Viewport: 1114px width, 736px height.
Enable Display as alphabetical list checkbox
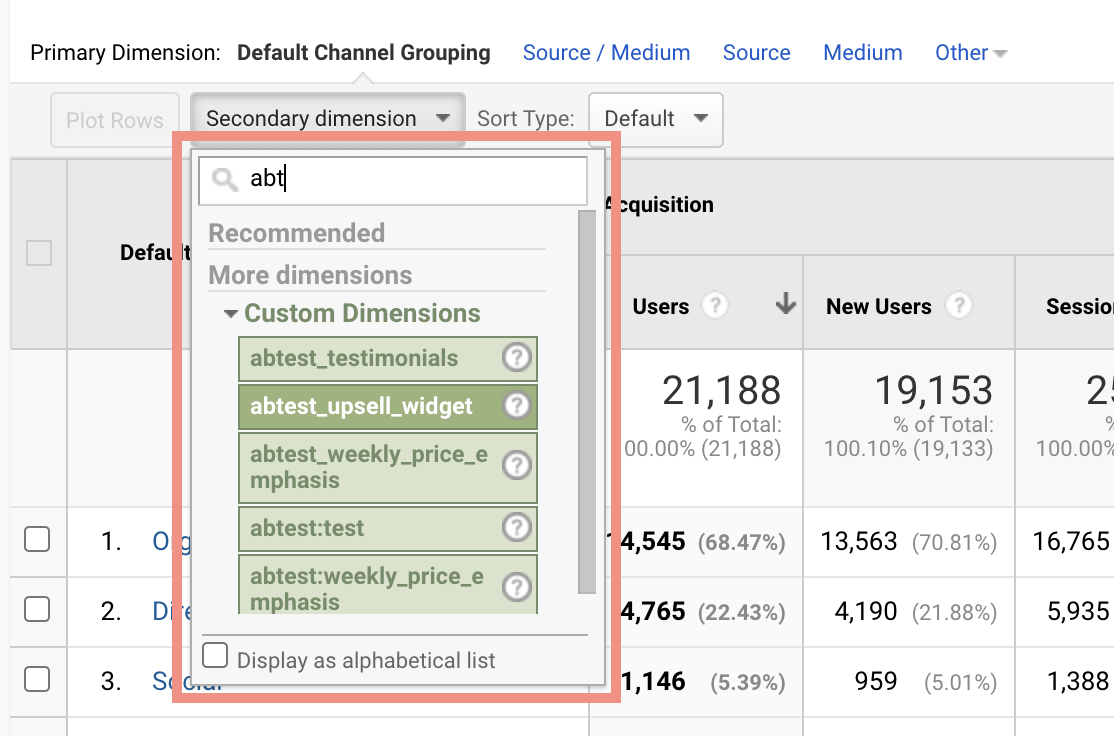point(215,656)
